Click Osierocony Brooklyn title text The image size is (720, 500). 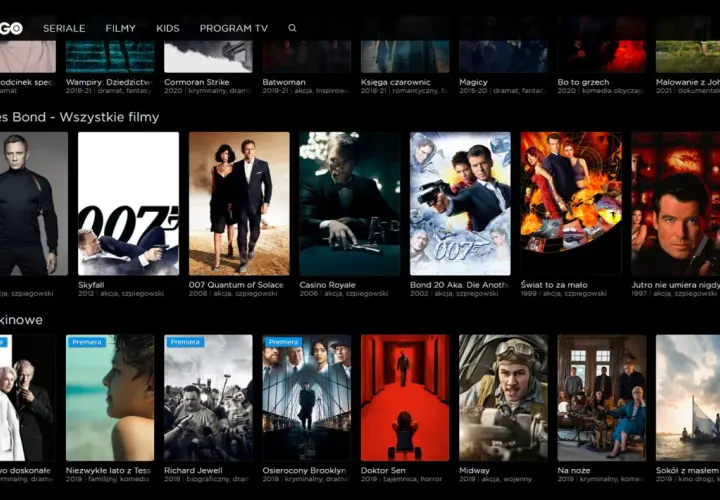[304, 470]
